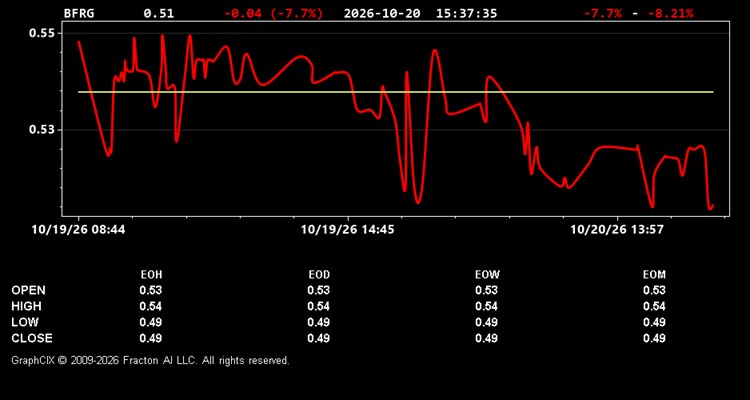The height and width of the screenshot is (400, 750).
Task: Click the GraphCIX copyright notice
Action: pos(150,360)
